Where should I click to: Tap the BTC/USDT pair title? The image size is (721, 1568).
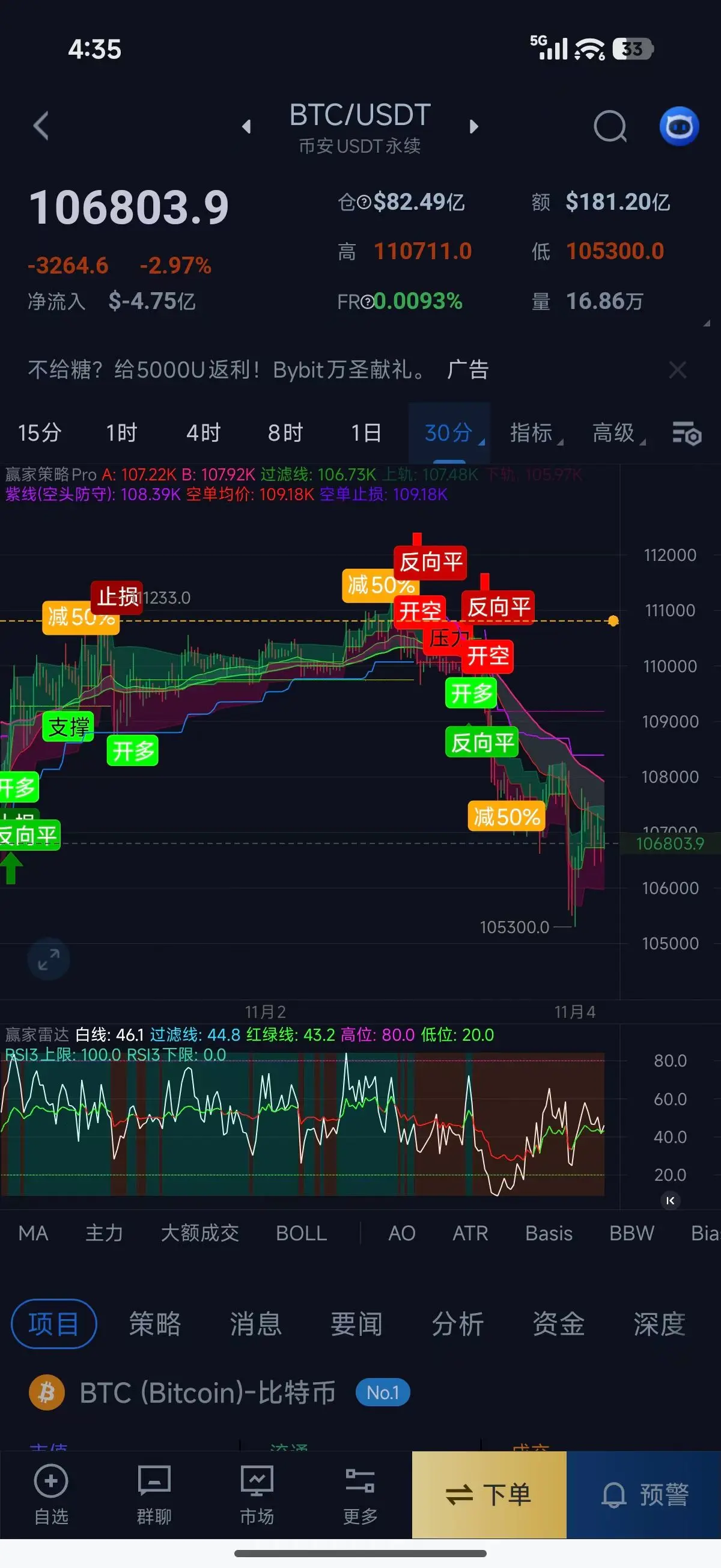[x=359, y=115]
